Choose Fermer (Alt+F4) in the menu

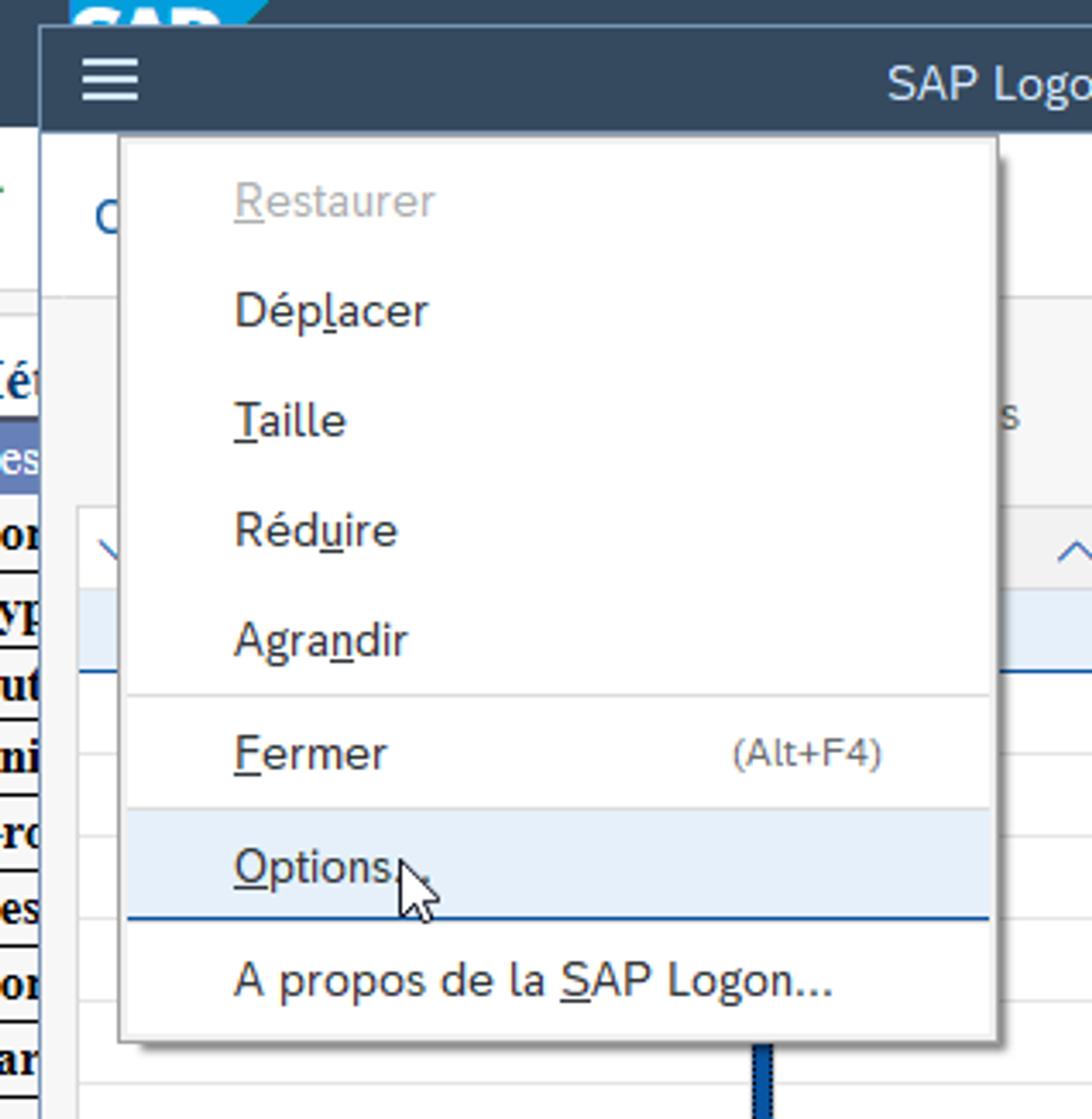[558, 753]
